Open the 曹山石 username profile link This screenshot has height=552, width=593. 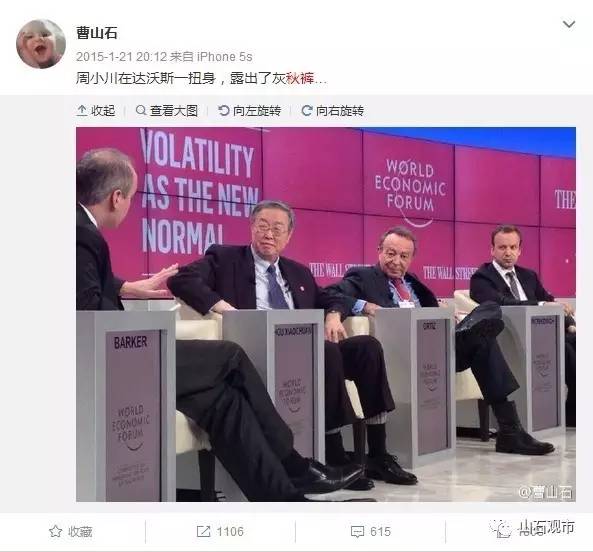tap(97, 33)
